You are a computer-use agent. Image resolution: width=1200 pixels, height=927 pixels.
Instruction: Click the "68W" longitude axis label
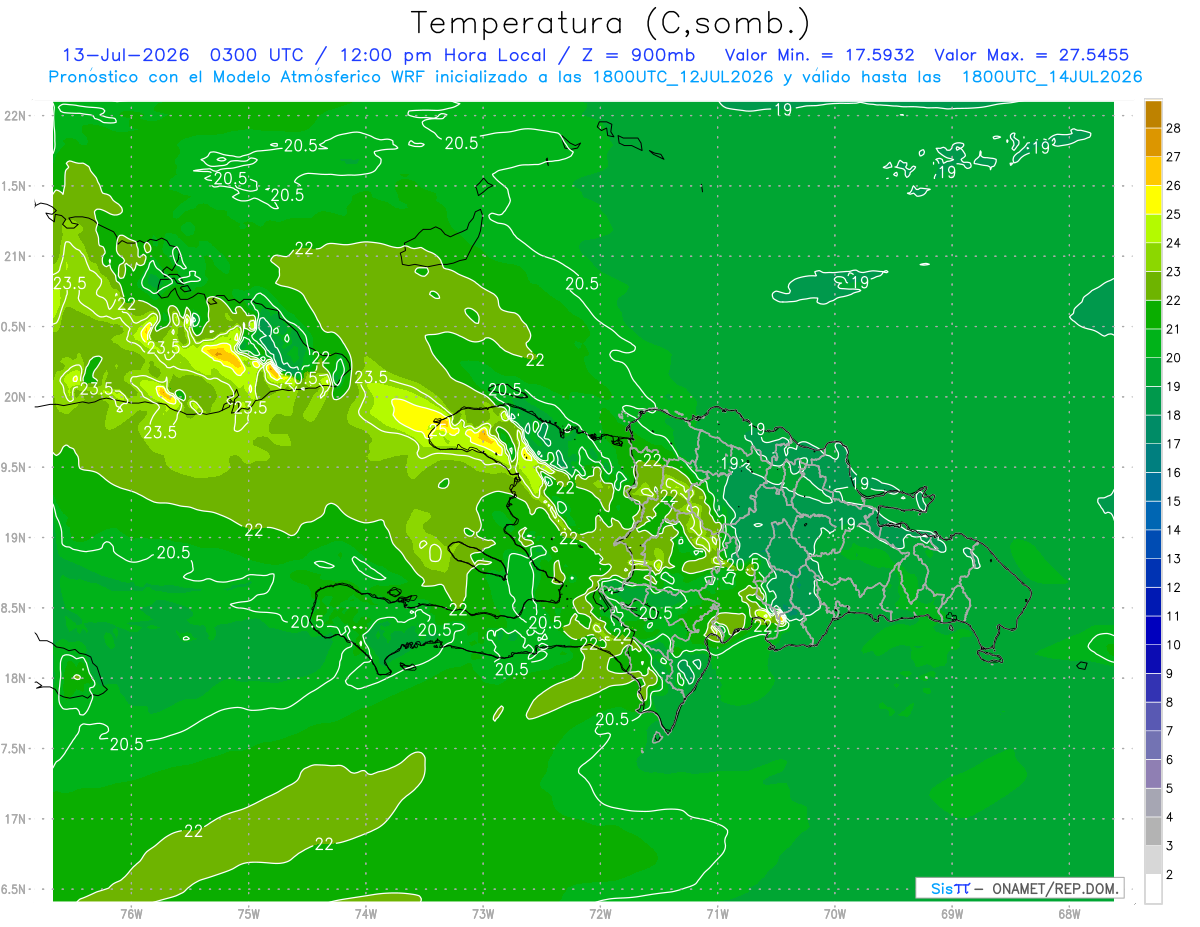(1069, 913)
